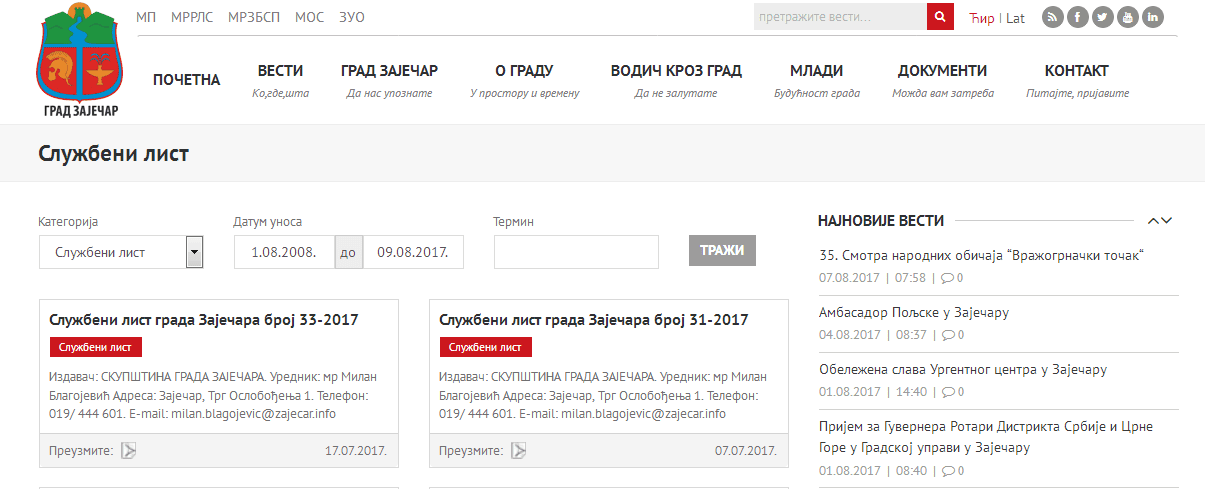Open news article Амбасадор Пољске у Зајечару
Image resolution: width=1205 pixels, height=489 pixels.
913,312
